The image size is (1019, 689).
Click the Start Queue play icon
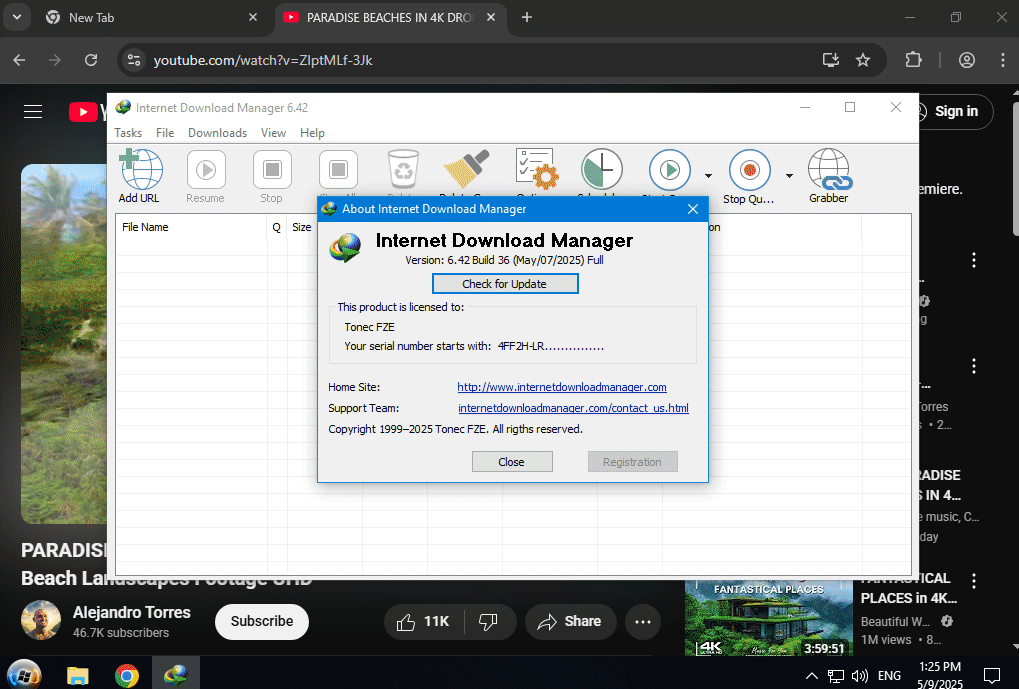click(669, 170)
